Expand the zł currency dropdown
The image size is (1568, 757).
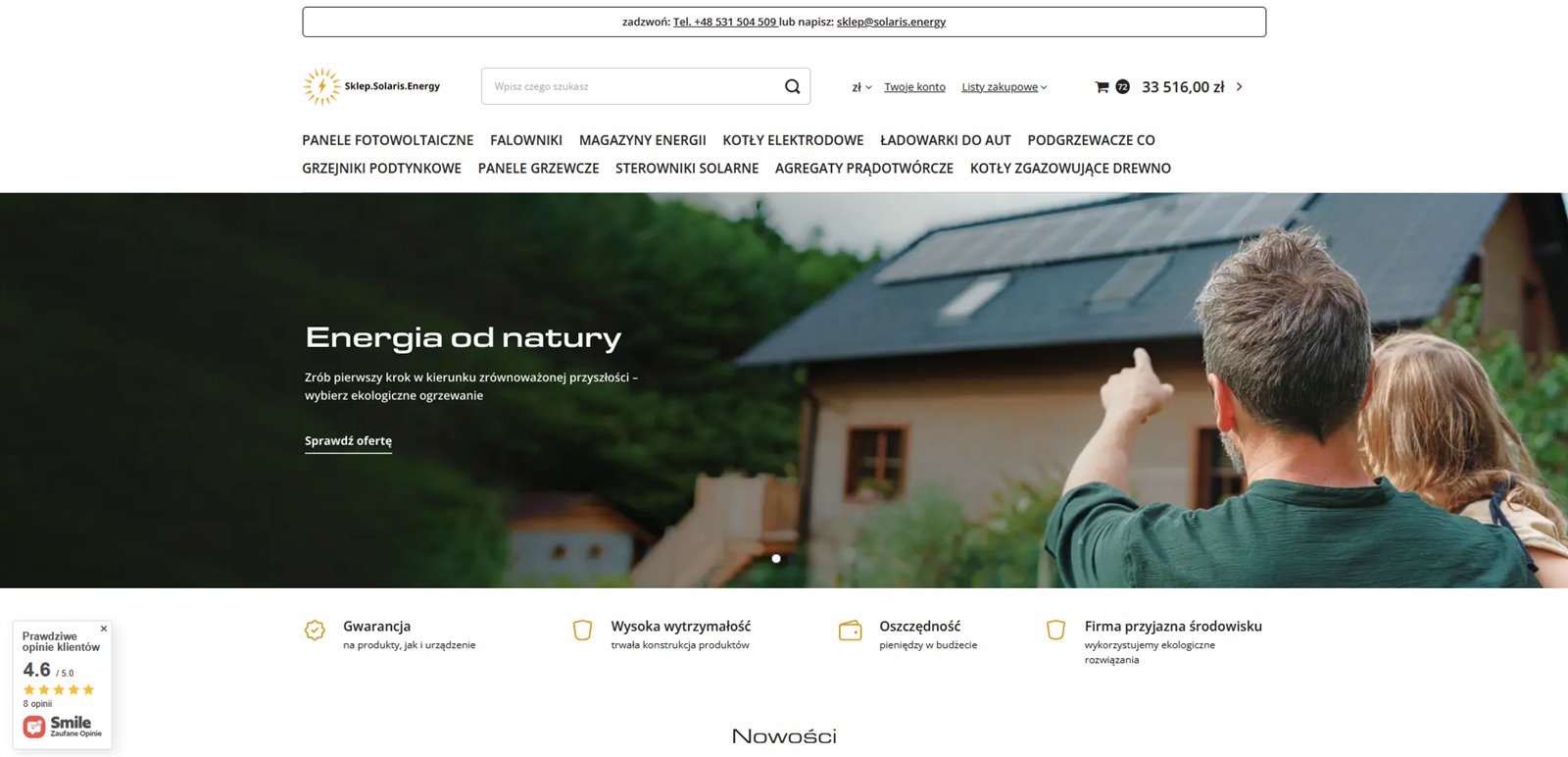tap(861, 87)
